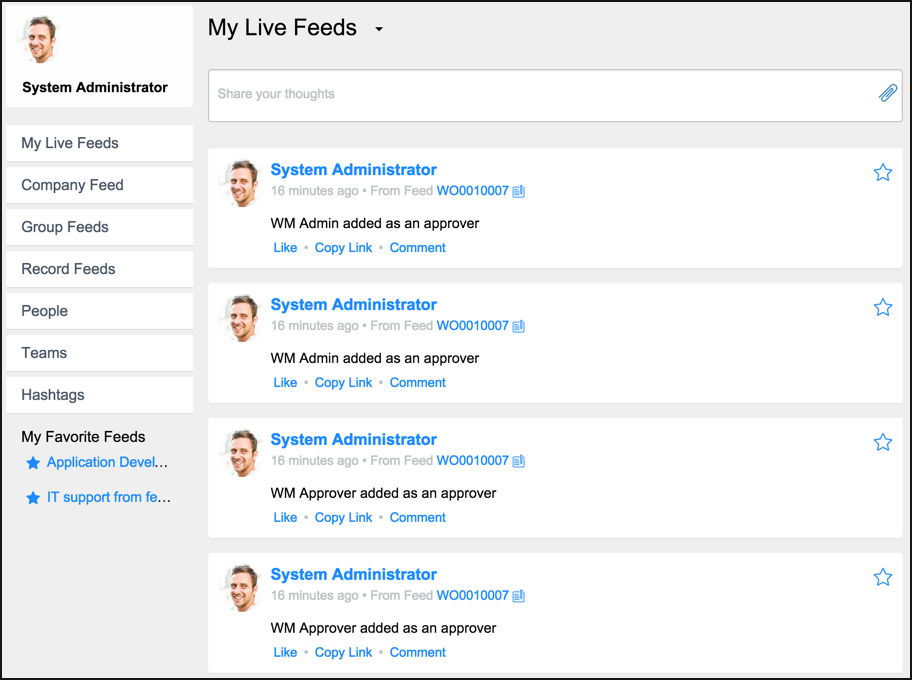Toggle the star on the second post
The height and width of the screenshot is (680, 912).
[x=882, y=307]
